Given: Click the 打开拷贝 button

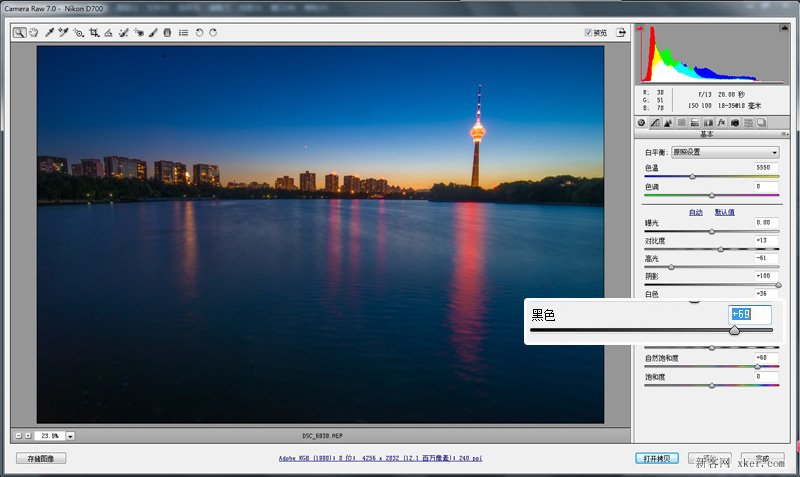Looking at the screenshot, I should [657, 458].
